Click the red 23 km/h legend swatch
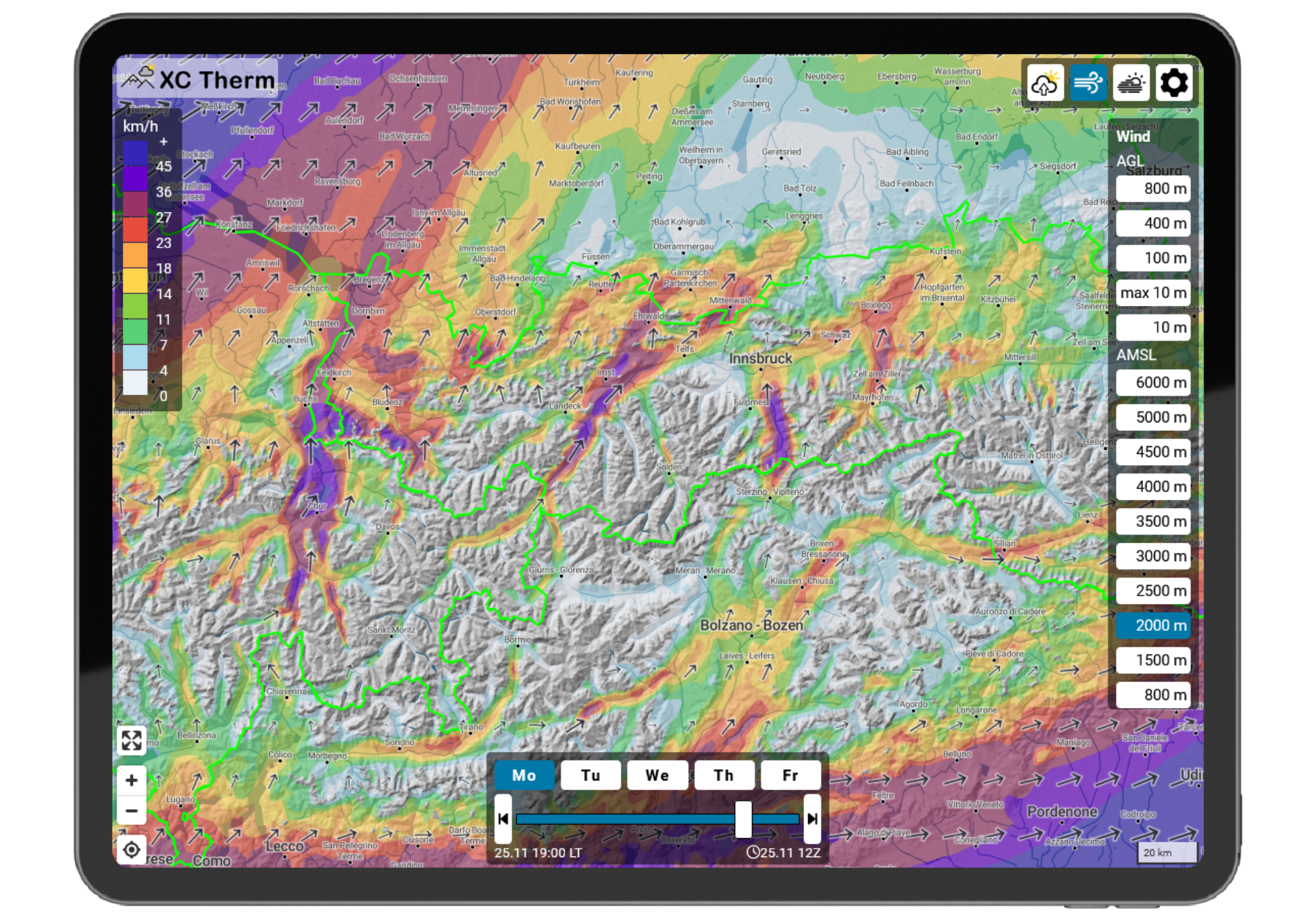 tap(135, 230)
